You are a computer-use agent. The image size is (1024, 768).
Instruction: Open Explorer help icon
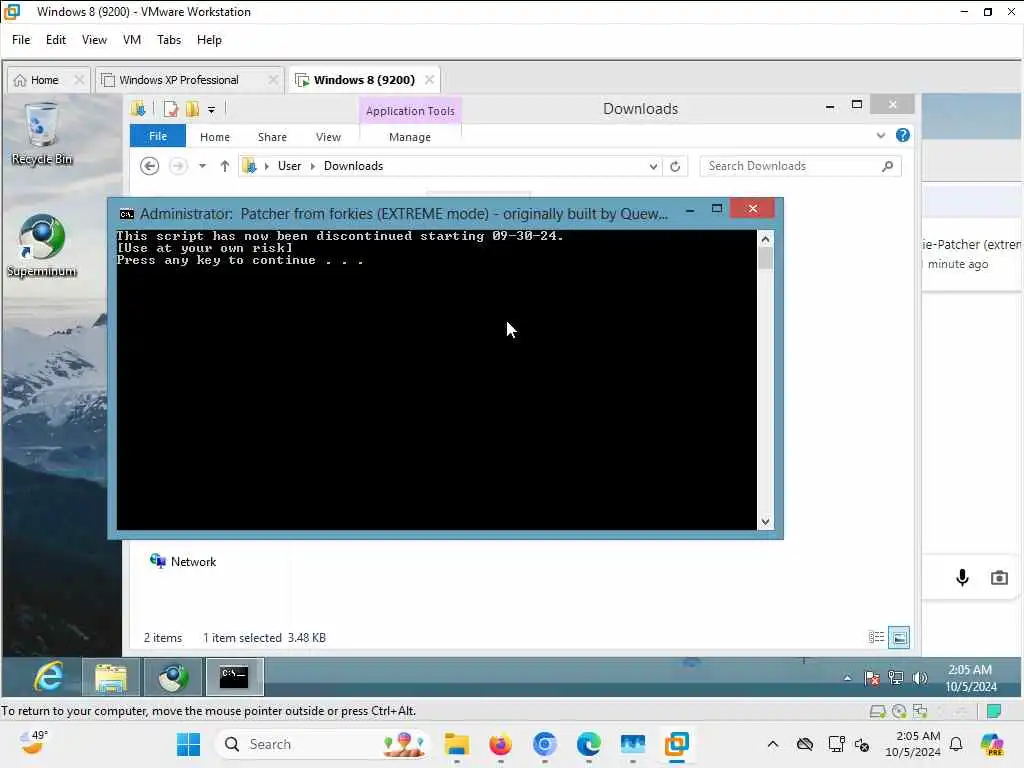pyautogui.click(x=903, y=135)
